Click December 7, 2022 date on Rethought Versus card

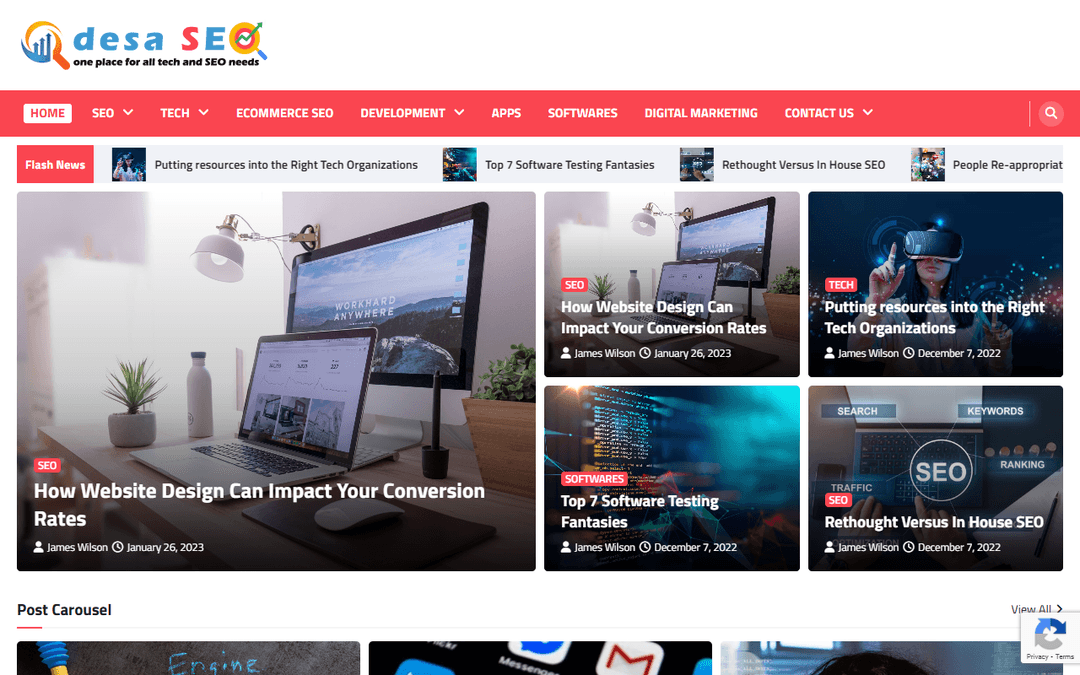coord(959,547)
